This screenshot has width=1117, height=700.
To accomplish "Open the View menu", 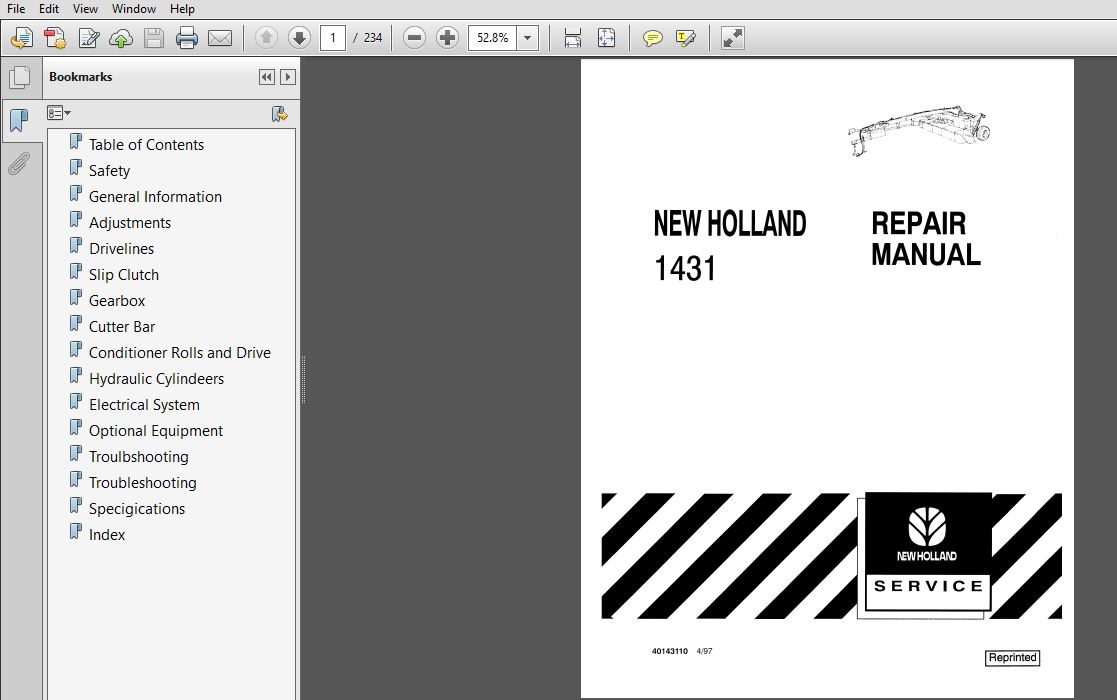I will point(85,9).
